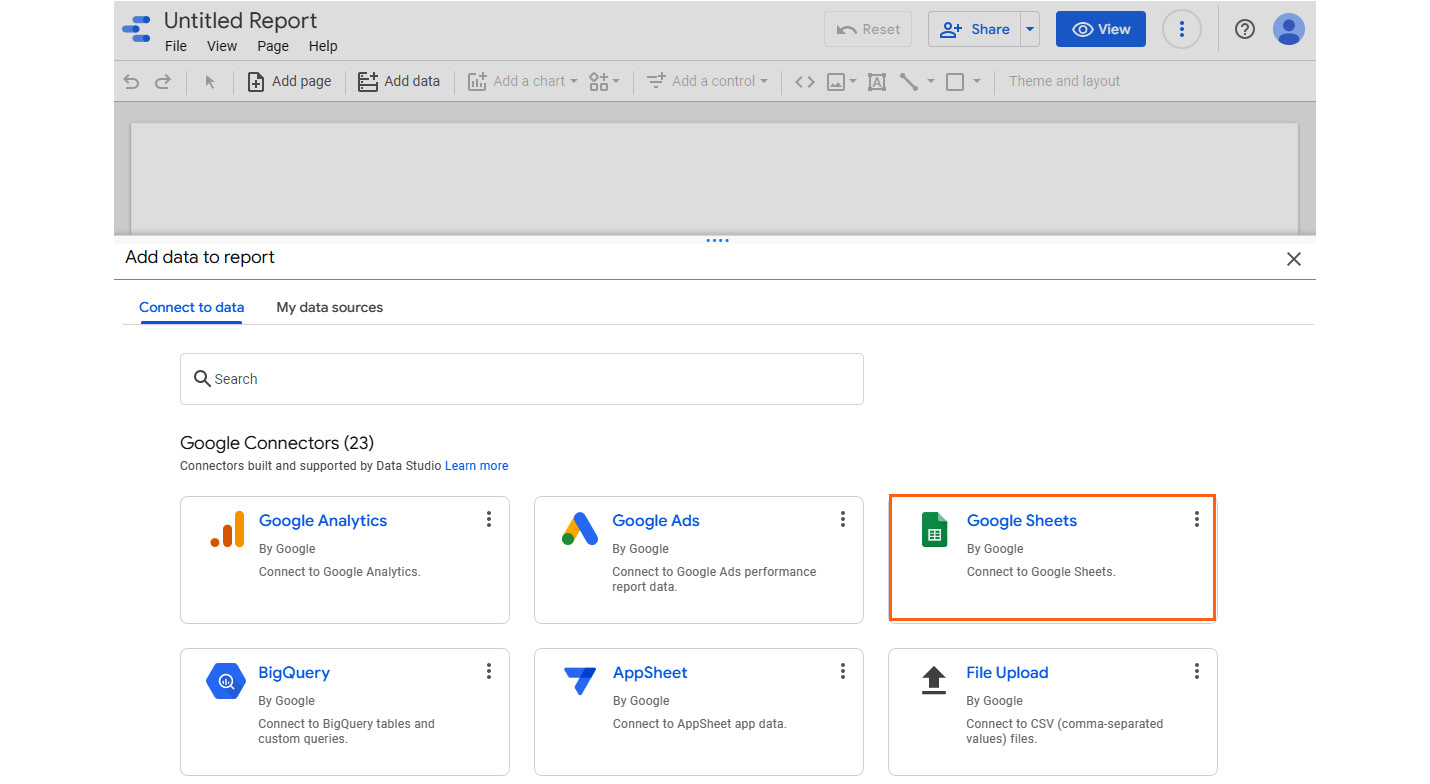The width and height of the screenshot is (1430, 784).
Task: Click the line drawing tool icon
Action: (x=908, y=82)
